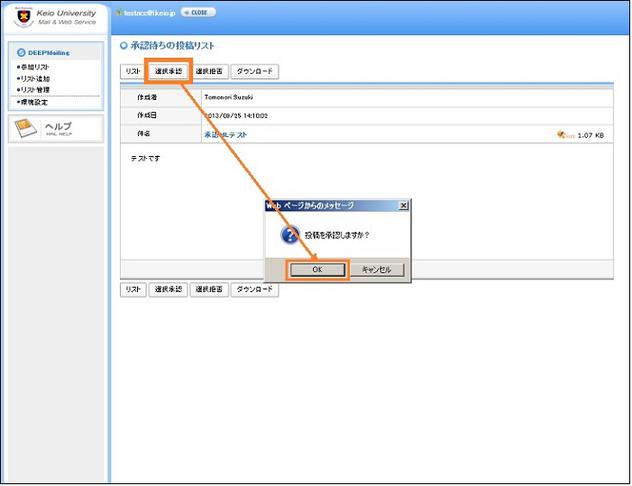Click the blue question mark dialog icon
This screenshot has width=632, height=486.
point(291,235)
